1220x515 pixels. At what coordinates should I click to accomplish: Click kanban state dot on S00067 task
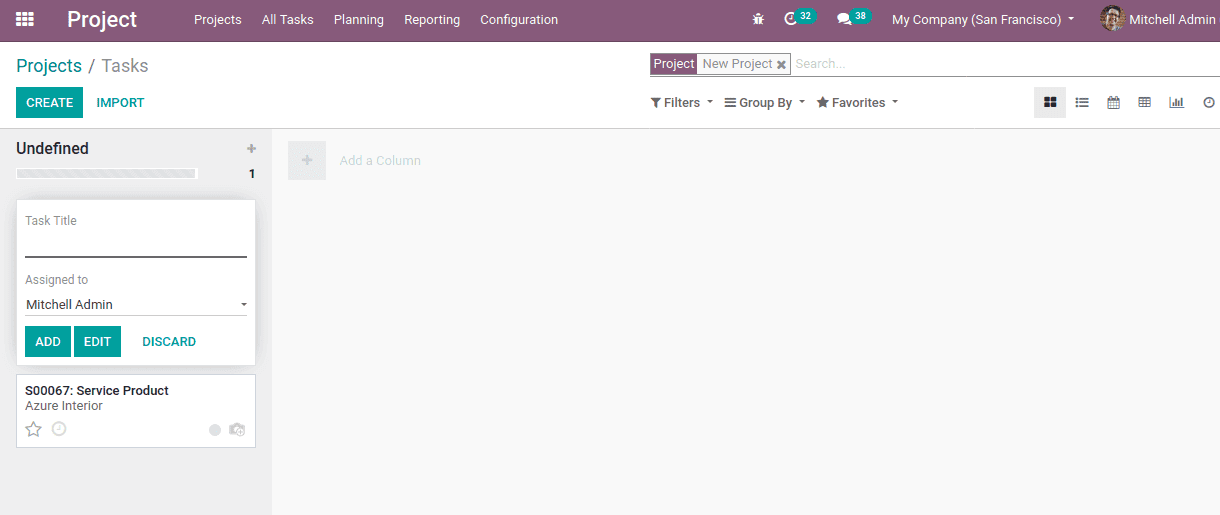[215, 430]
